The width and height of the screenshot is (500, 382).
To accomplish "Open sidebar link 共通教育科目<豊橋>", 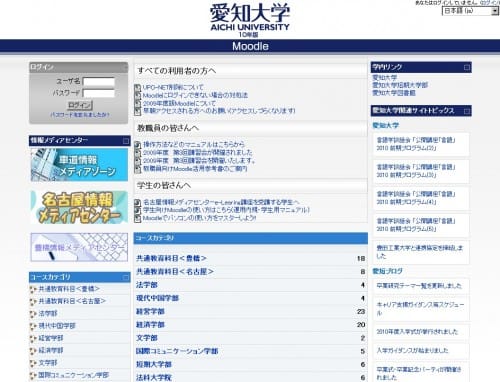I will click(x=69, y=289).
